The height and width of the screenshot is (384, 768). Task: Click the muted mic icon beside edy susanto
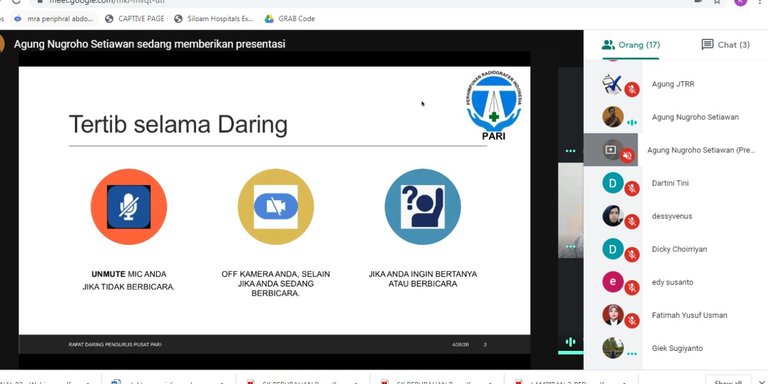[632, 288]
